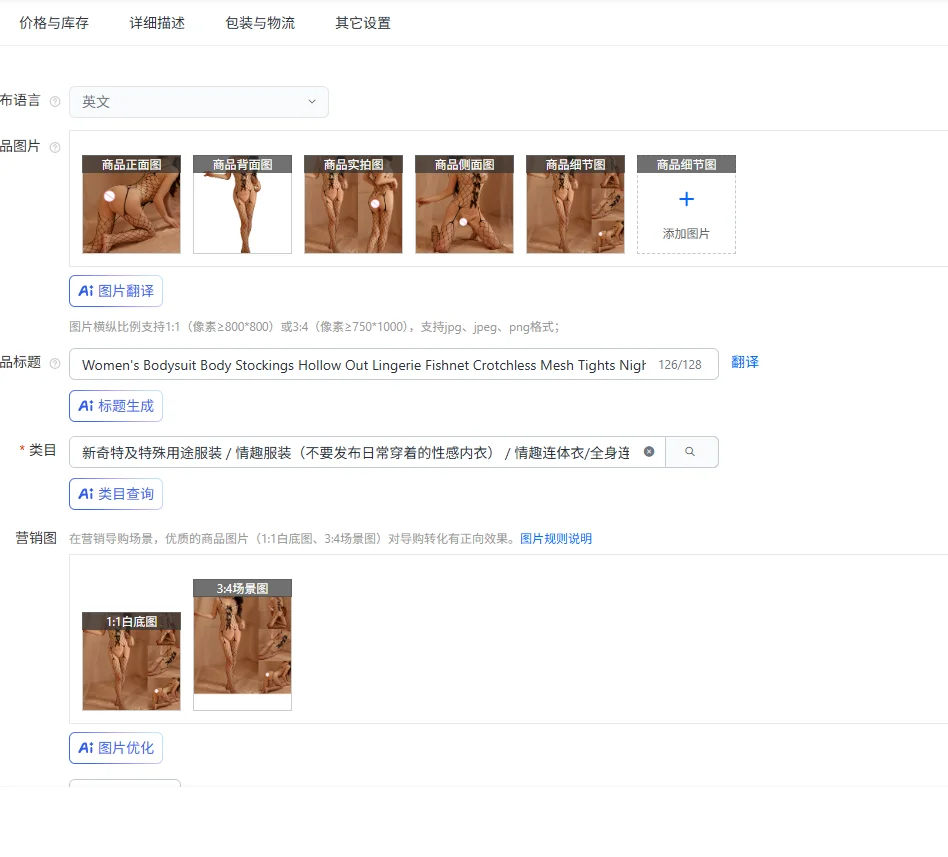This screenshot has width=948, height=857.
Task: Click the plus icon to 添加图片
Action: [686, 199]
